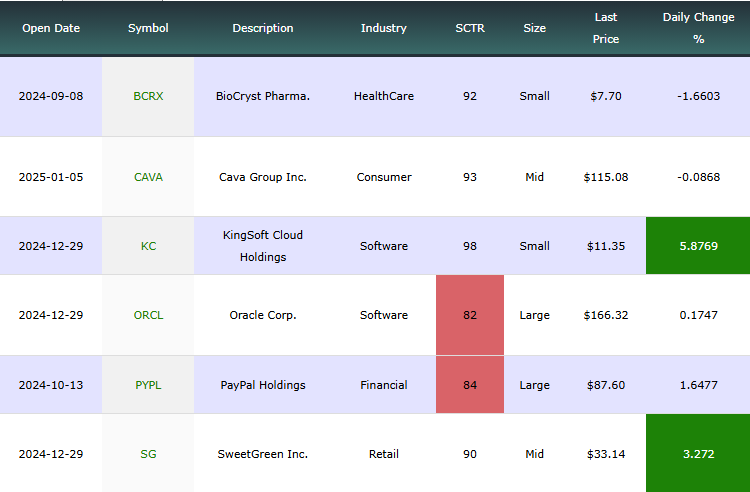Click the Size cell in the SweetGreen row
The image size is (750, 492).
click(x=534, y=454)
